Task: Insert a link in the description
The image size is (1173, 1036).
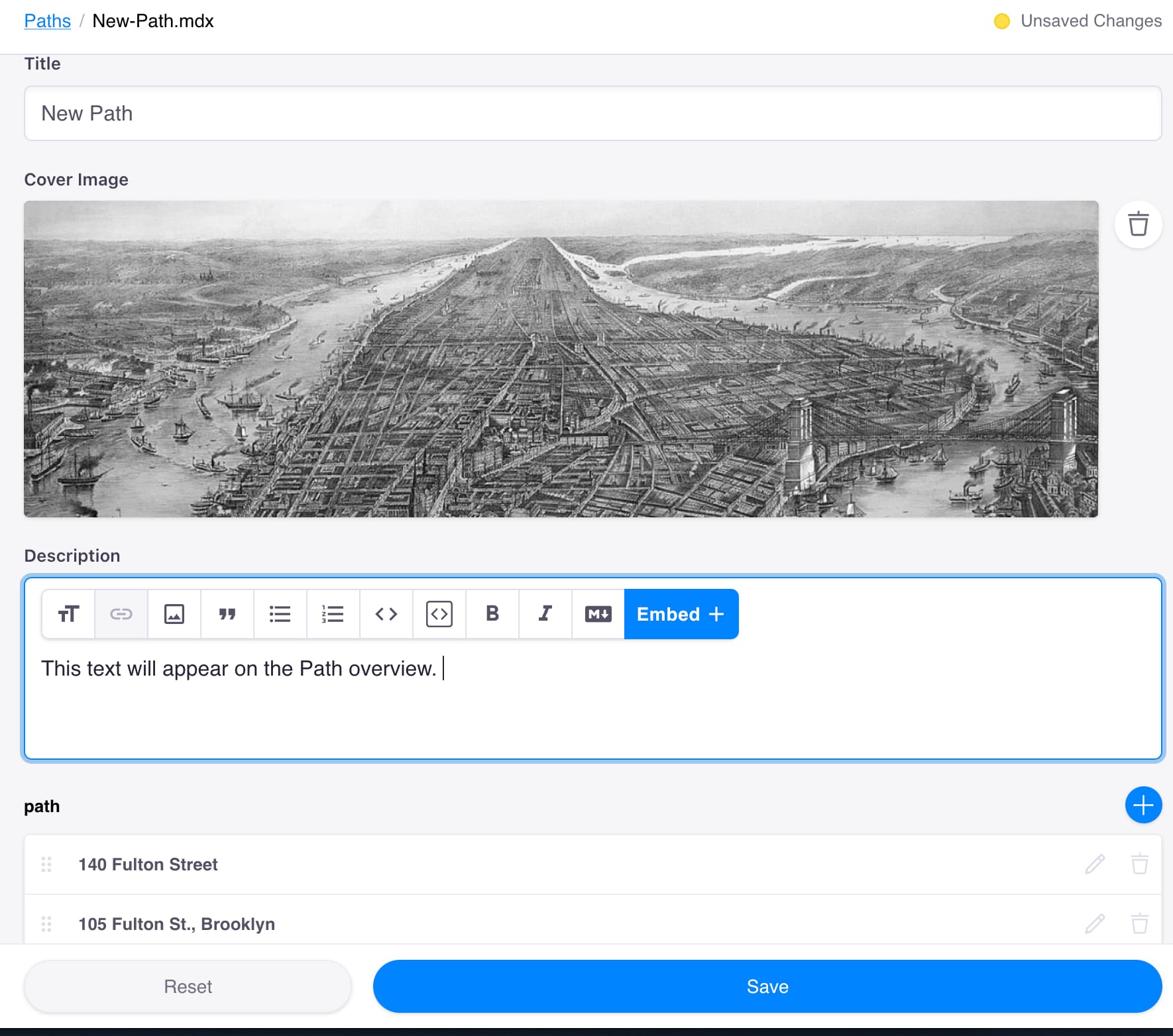Action: (121, 614)
